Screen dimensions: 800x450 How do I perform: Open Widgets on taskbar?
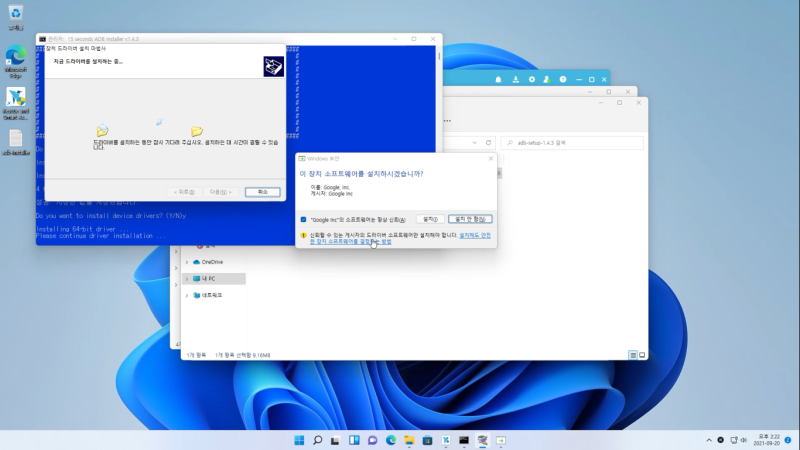pos(354,440)
